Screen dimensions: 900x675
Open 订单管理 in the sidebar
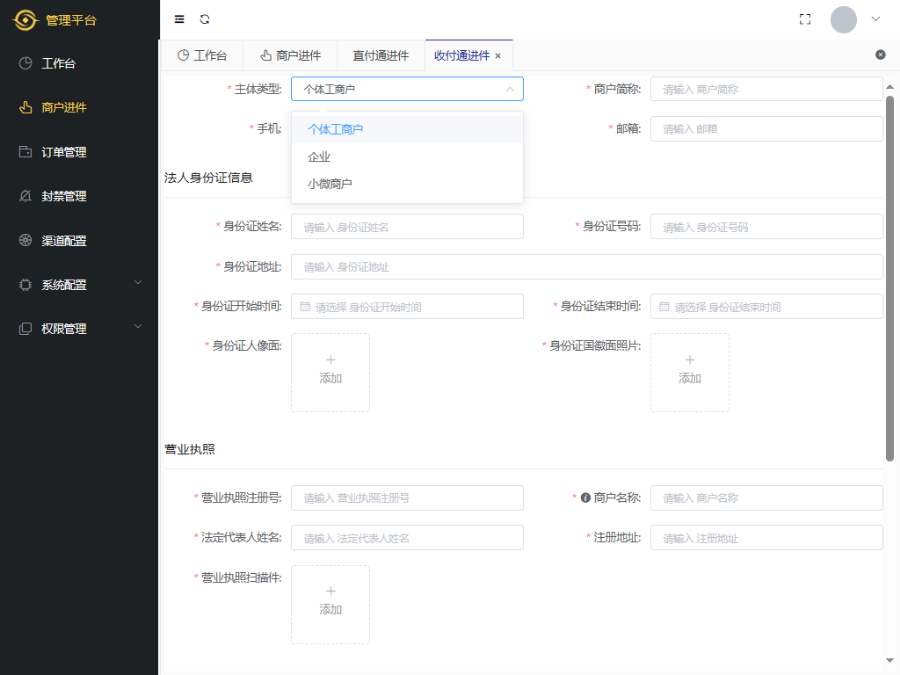click(x=79, y=152)
